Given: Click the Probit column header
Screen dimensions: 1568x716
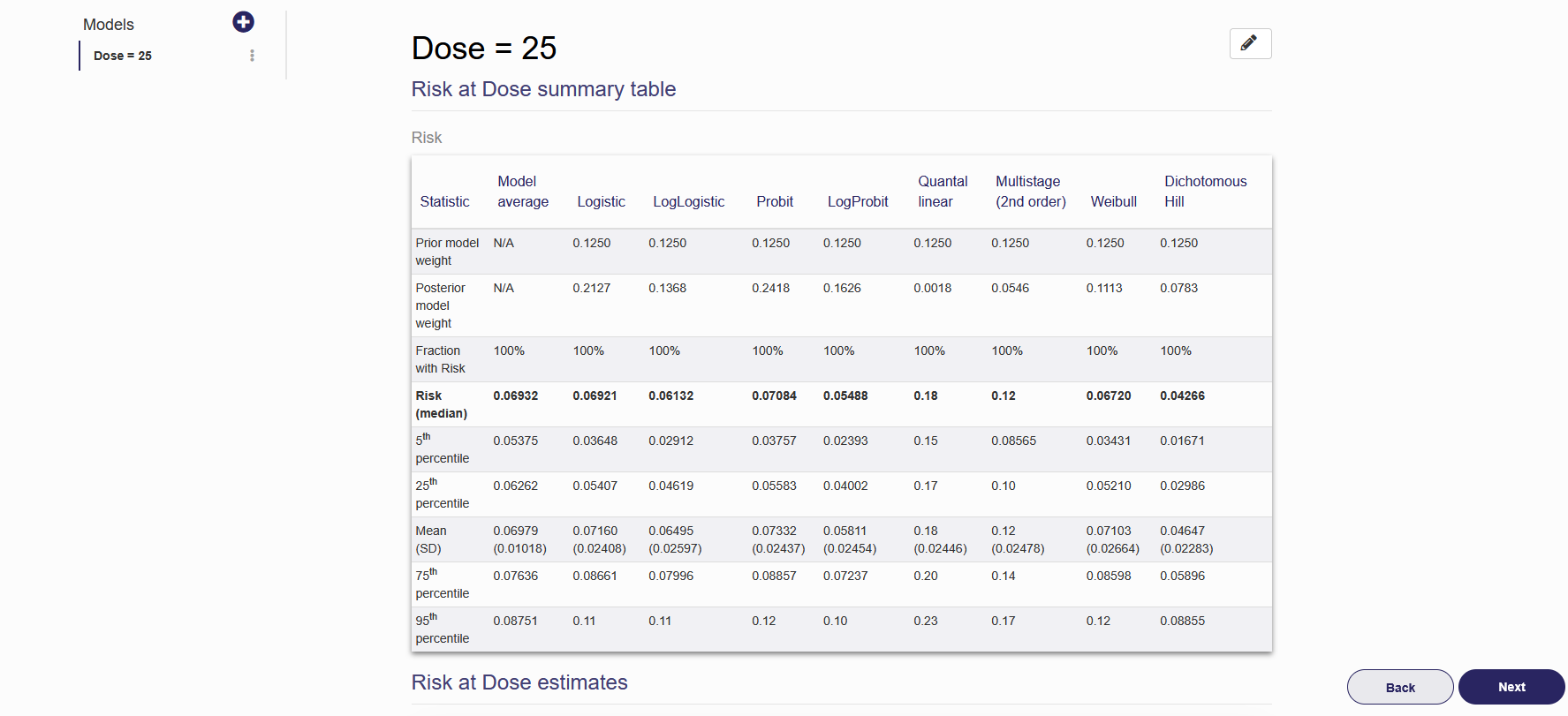Looking at the screenshot, I should coord(775,202).
